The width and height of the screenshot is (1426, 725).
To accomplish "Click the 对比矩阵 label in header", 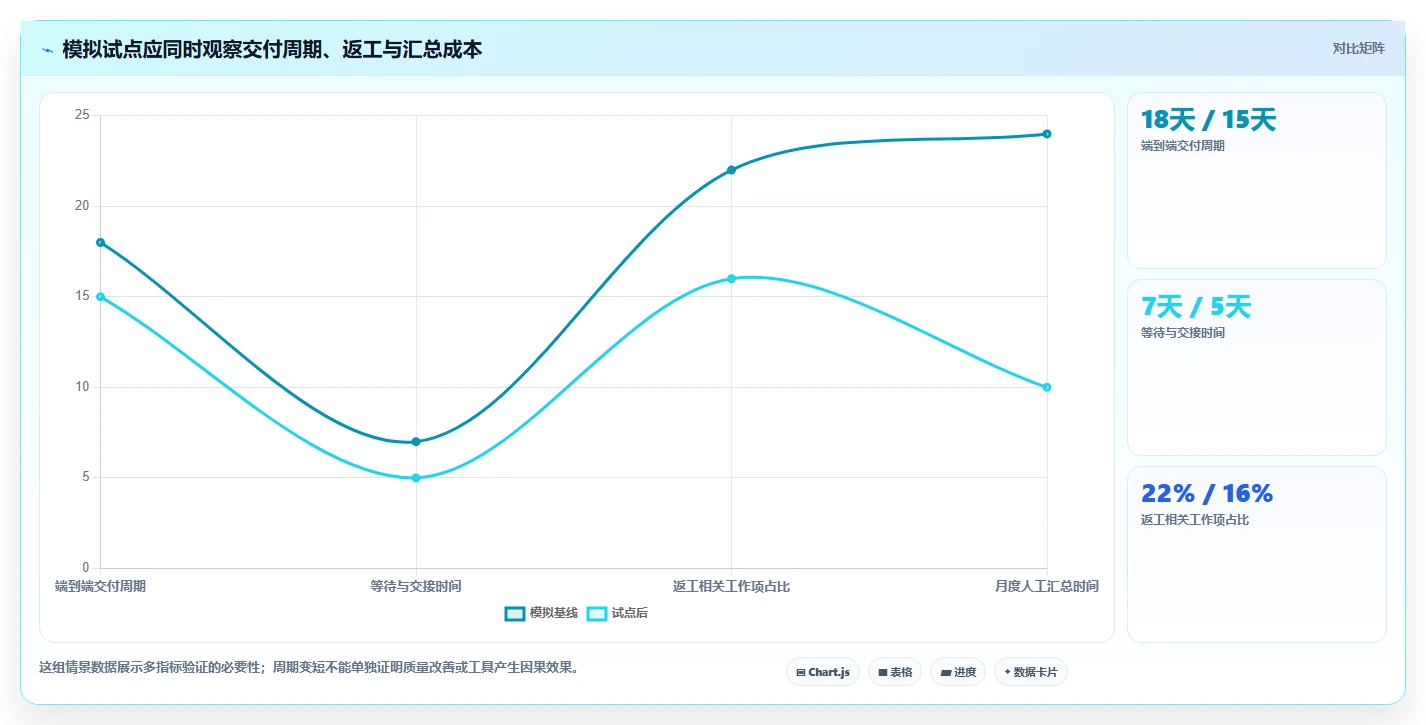I will [1358, 48].
